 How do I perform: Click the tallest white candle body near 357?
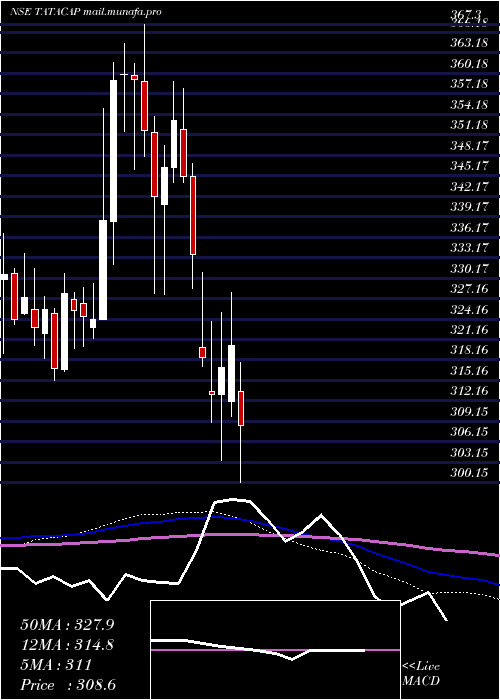pos(114,151)
